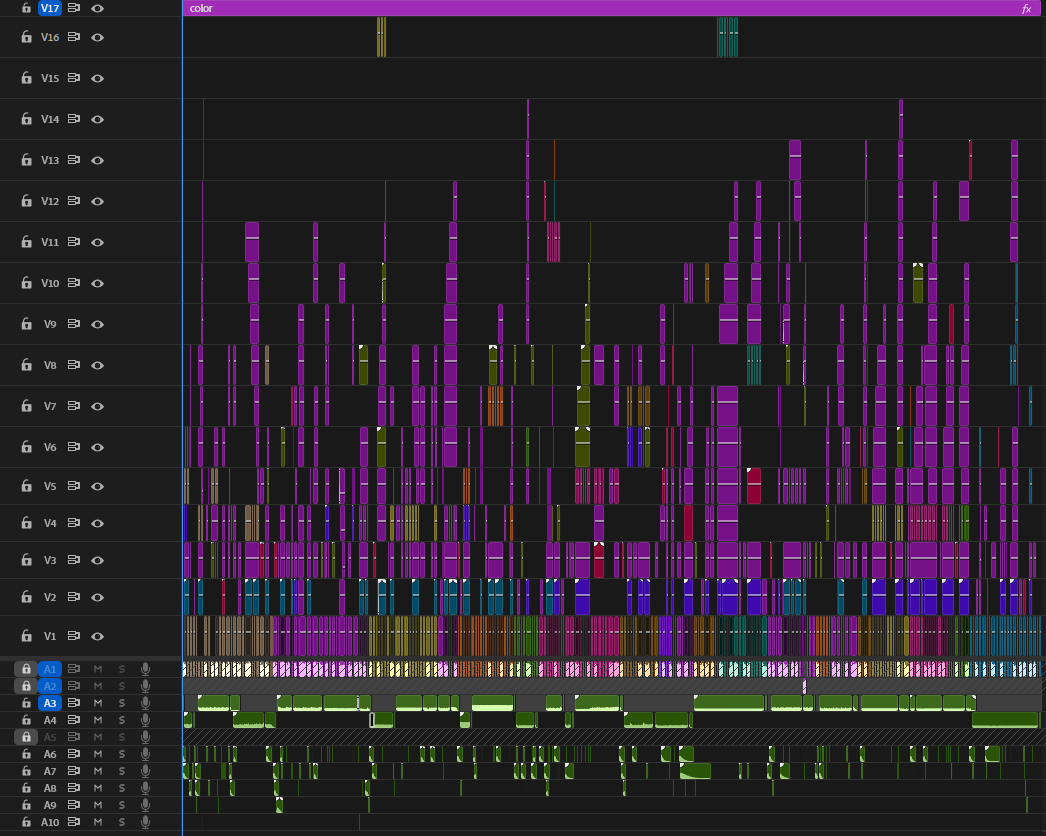
Task: Toggle track lock on A8
Action: (26, 788)
